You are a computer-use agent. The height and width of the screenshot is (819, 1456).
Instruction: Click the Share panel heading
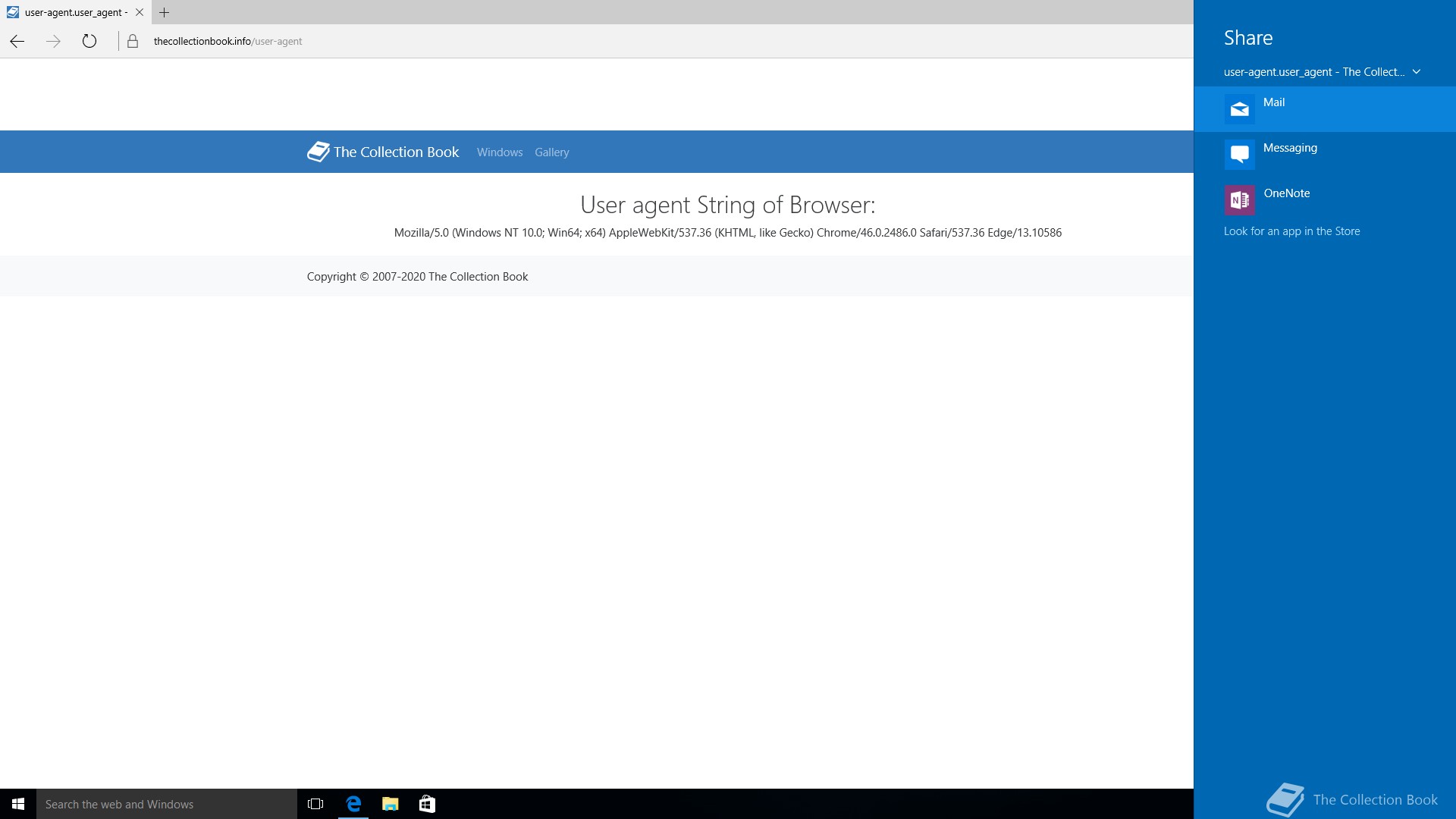[x=1248, y=38]
